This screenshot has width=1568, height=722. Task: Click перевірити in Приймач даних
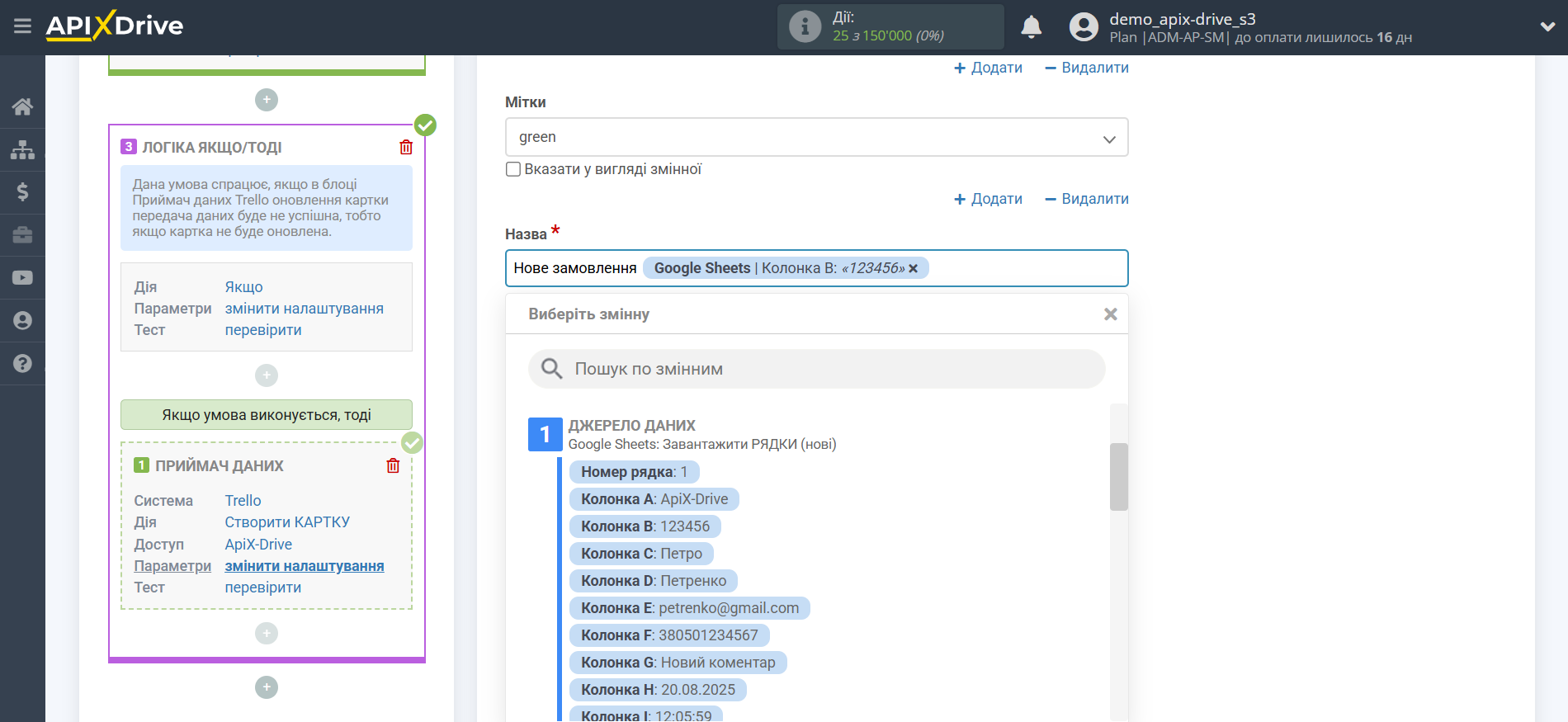pyautogui.click(x=262, y=588)
